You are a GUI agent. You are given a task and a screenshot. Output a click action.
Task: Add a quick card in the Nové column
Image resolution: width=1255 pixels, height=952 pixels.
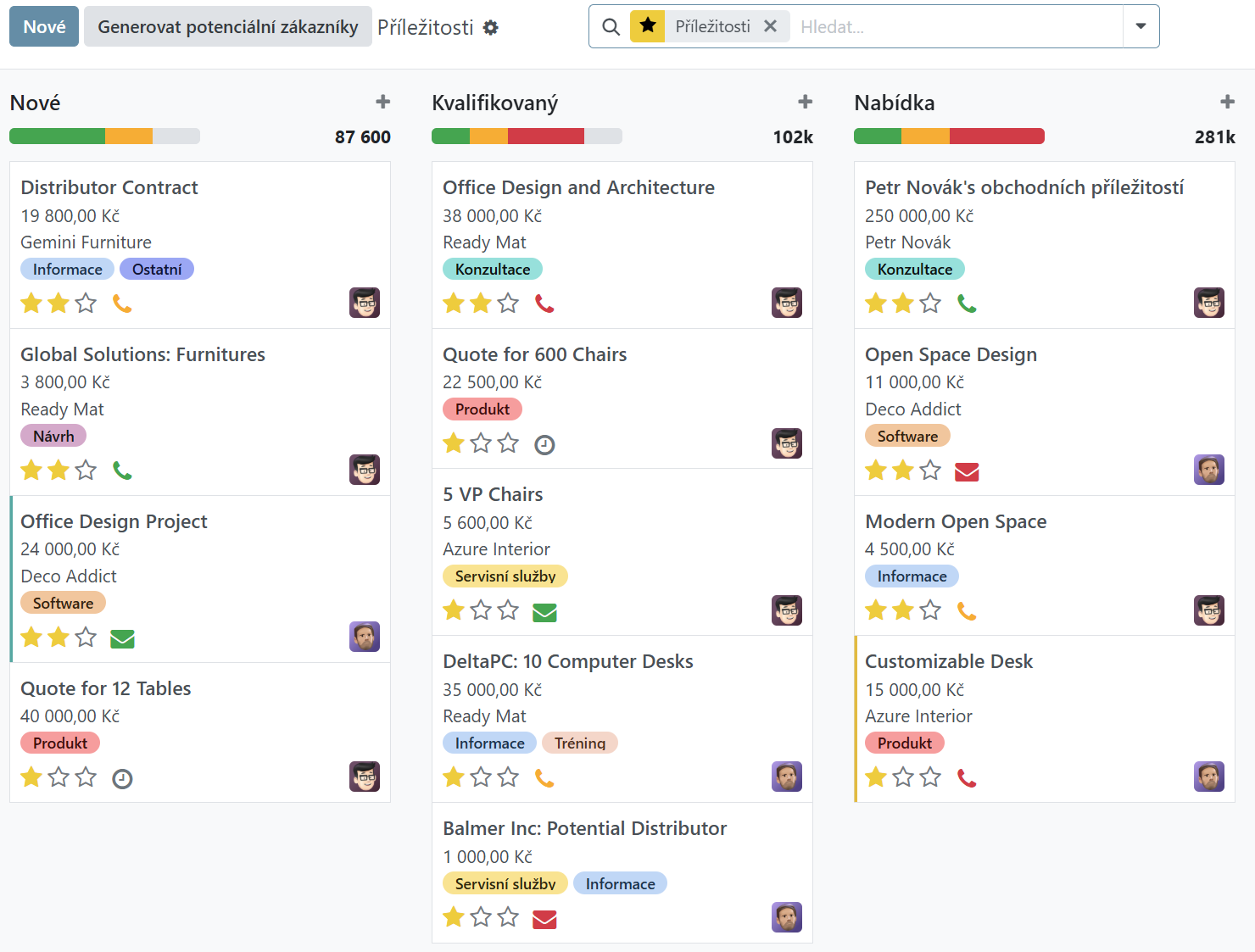[x=383, y=103]
